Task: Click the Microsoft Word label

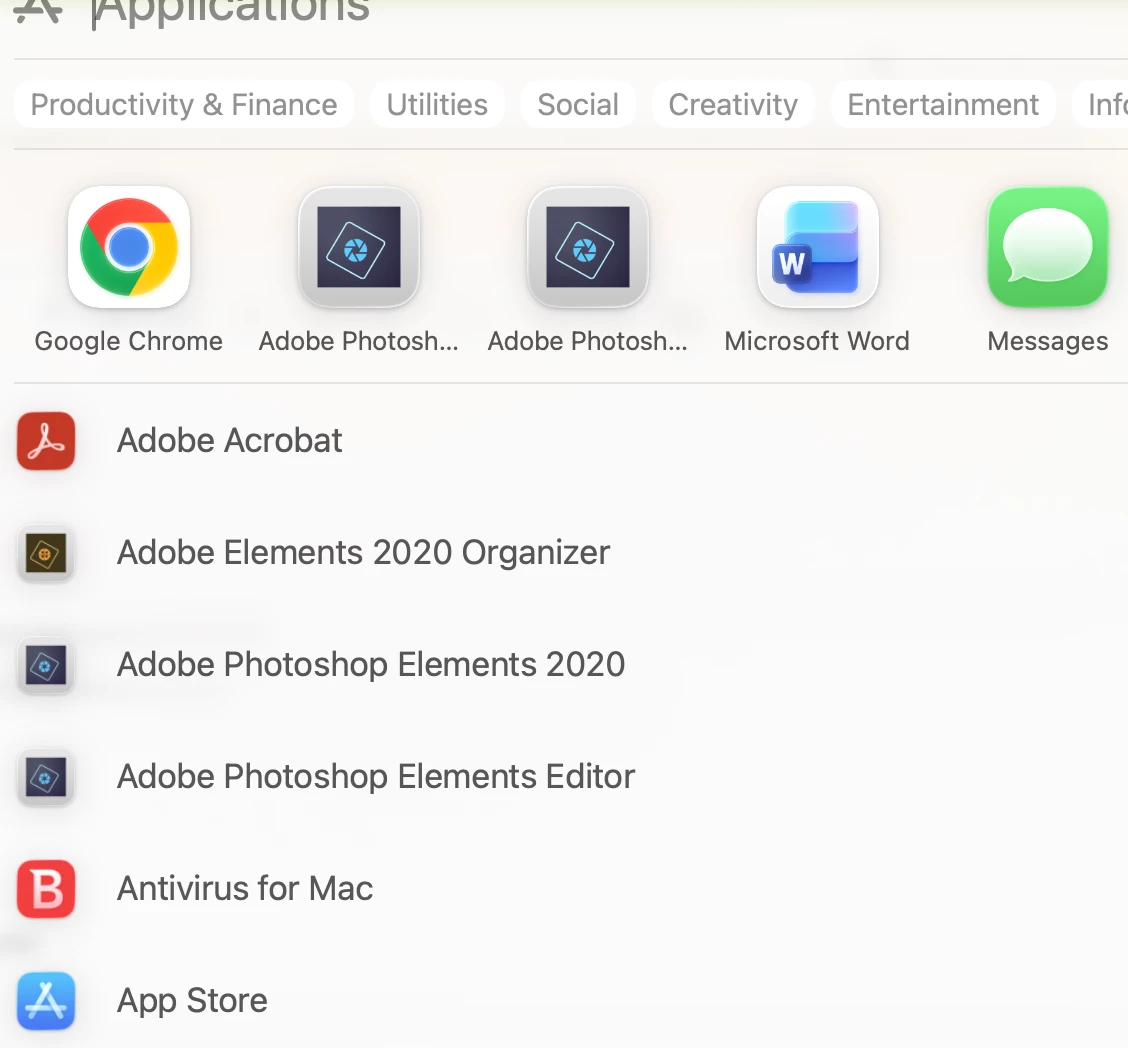Action: [x=817, y=341]
